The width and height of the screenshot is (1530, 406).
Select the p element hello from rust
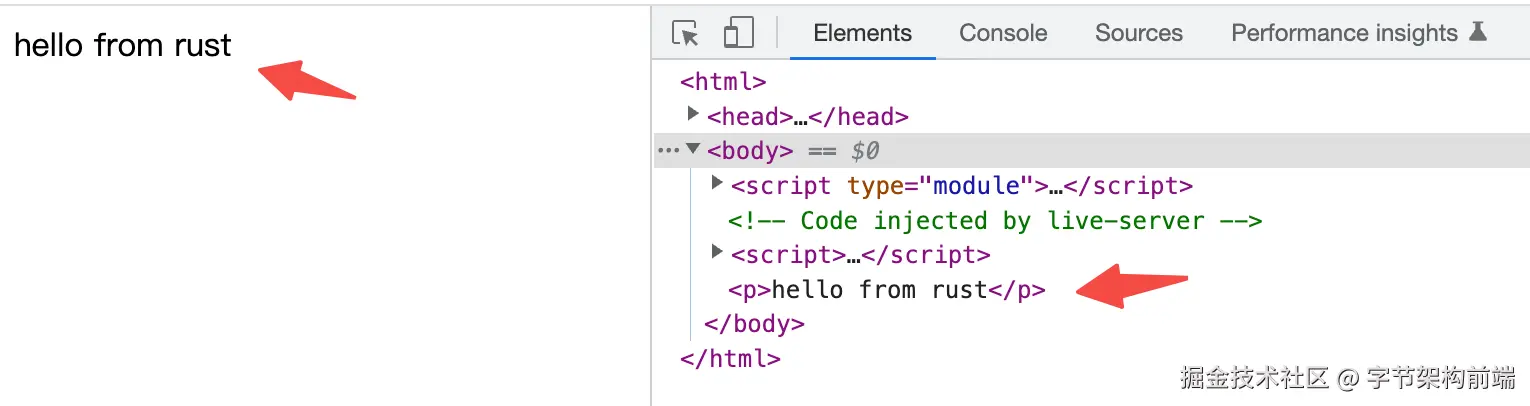click(x=886, y=290)
